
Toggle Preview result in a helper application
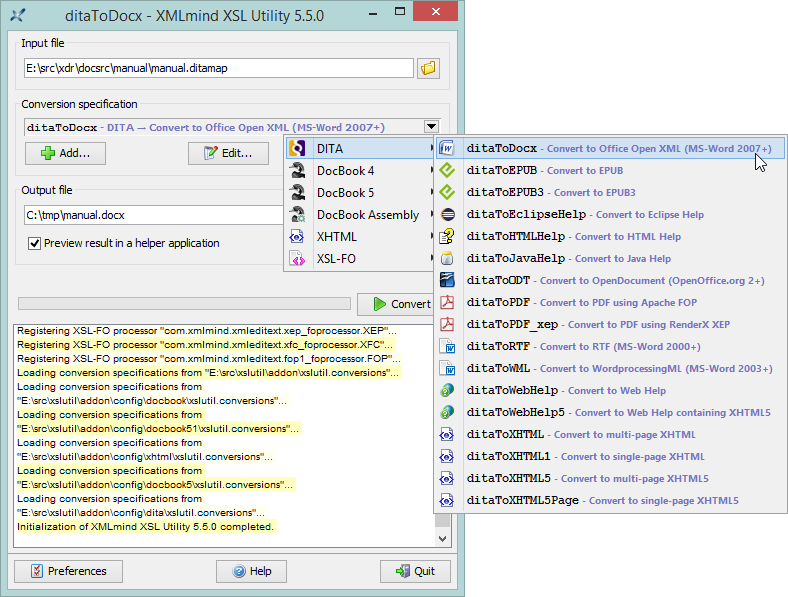click(x=34, y=244)
